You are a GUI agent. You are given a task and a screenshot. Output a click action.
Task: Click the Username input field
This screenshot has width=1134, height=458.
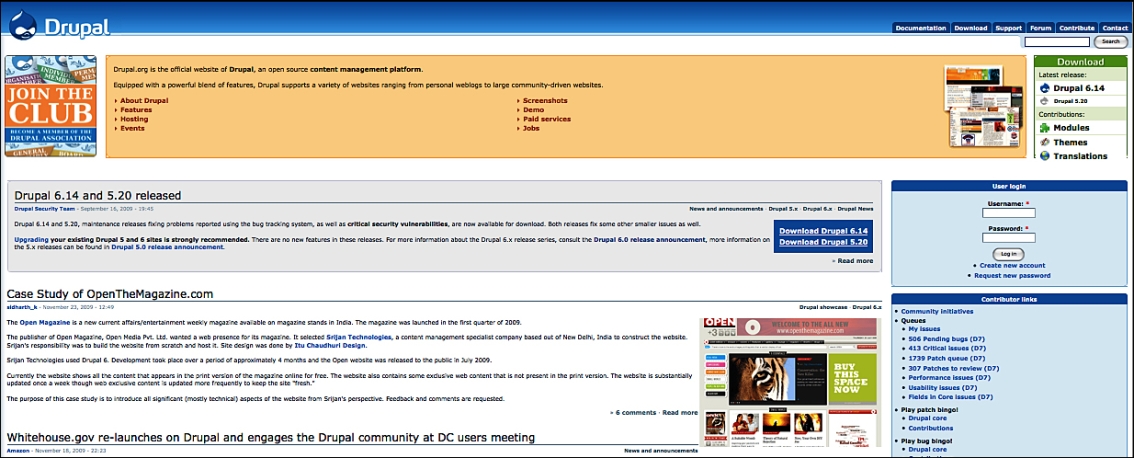1008,213
